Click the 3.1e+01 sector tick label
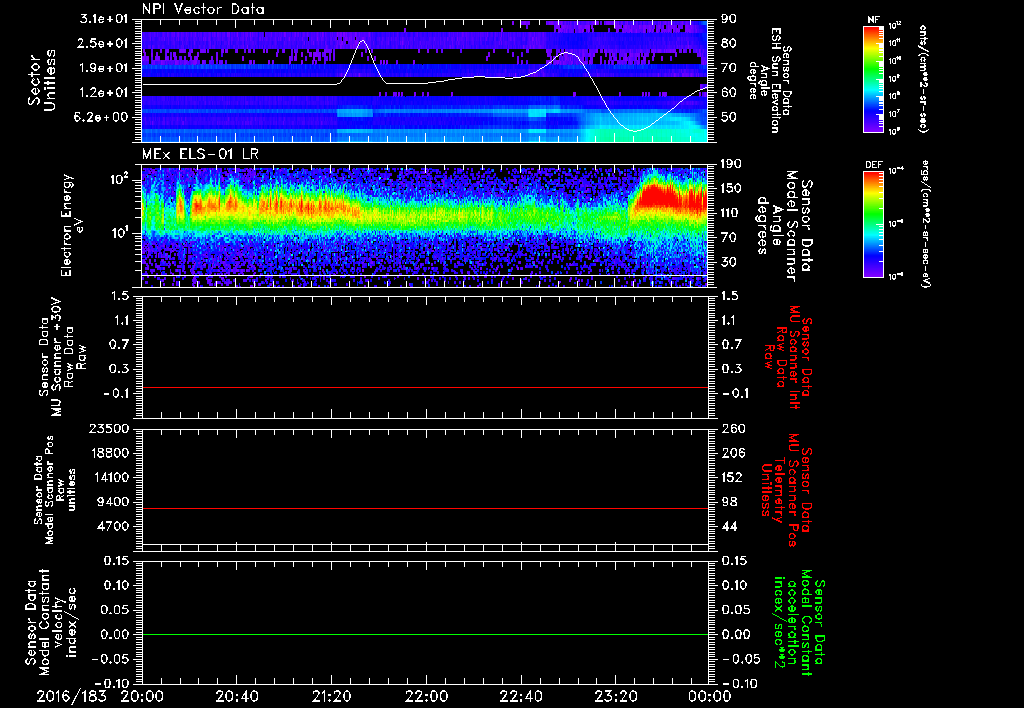 pos(104,19)
